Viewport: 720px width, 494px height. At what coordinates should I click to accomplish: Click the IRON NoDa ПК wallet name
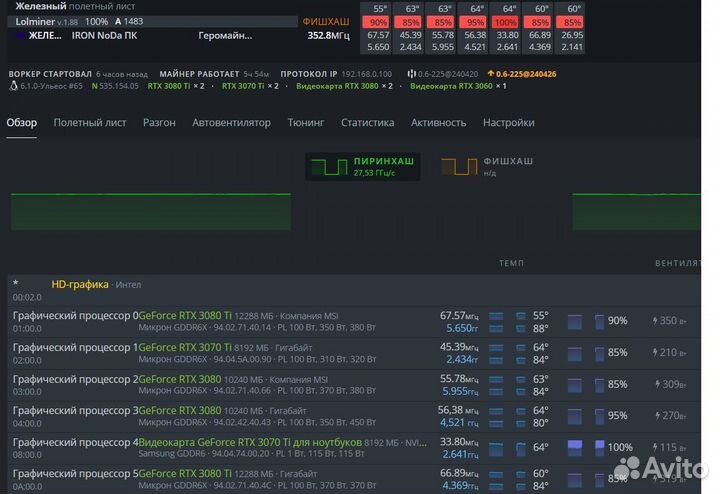point(104,35)
